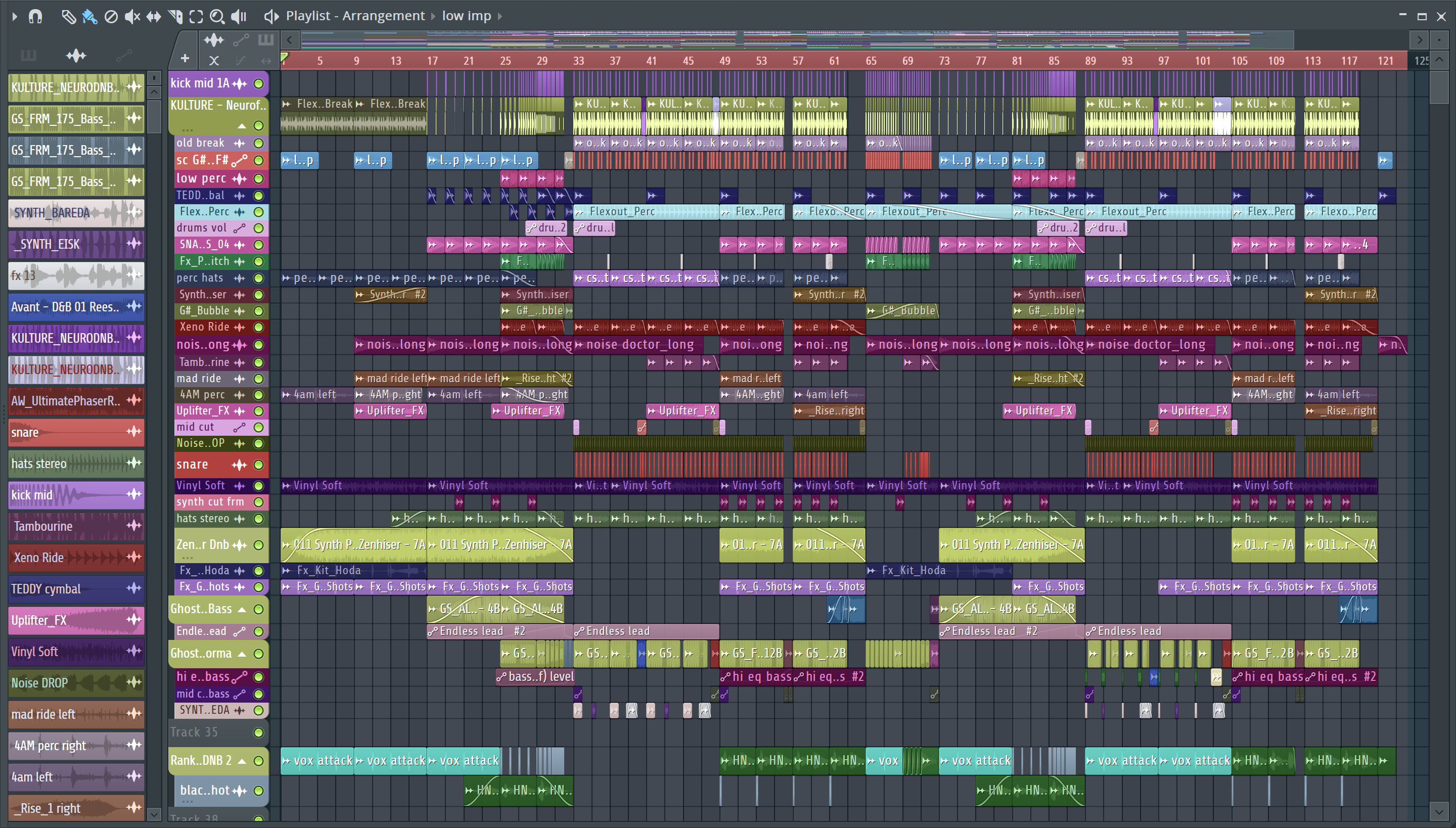Screen dimensions: 1456x828
Task: Select the Select marquee tool
Action: 196,17
